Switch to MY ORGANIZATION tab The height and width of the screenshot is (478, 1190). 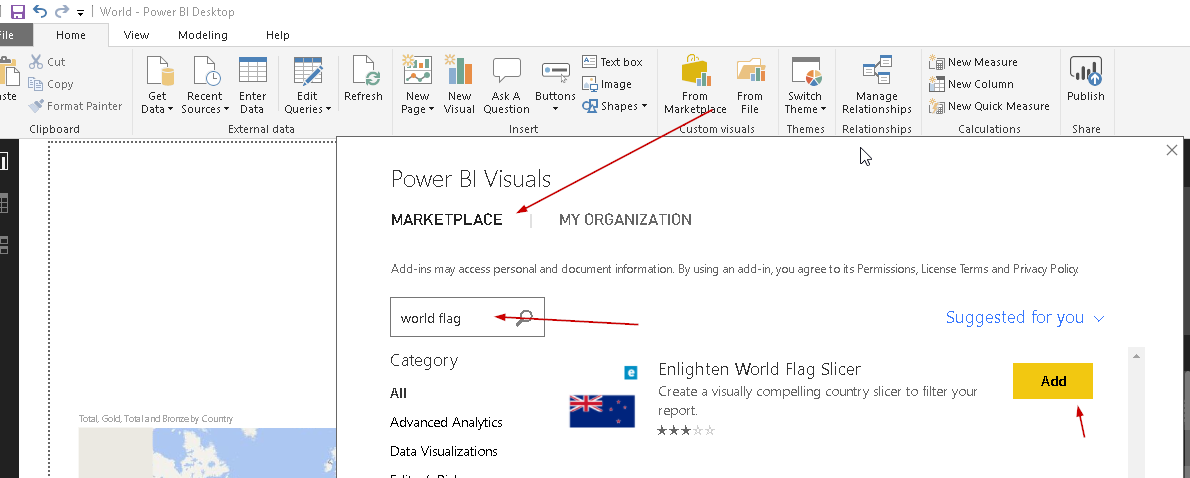coord(625,220)
